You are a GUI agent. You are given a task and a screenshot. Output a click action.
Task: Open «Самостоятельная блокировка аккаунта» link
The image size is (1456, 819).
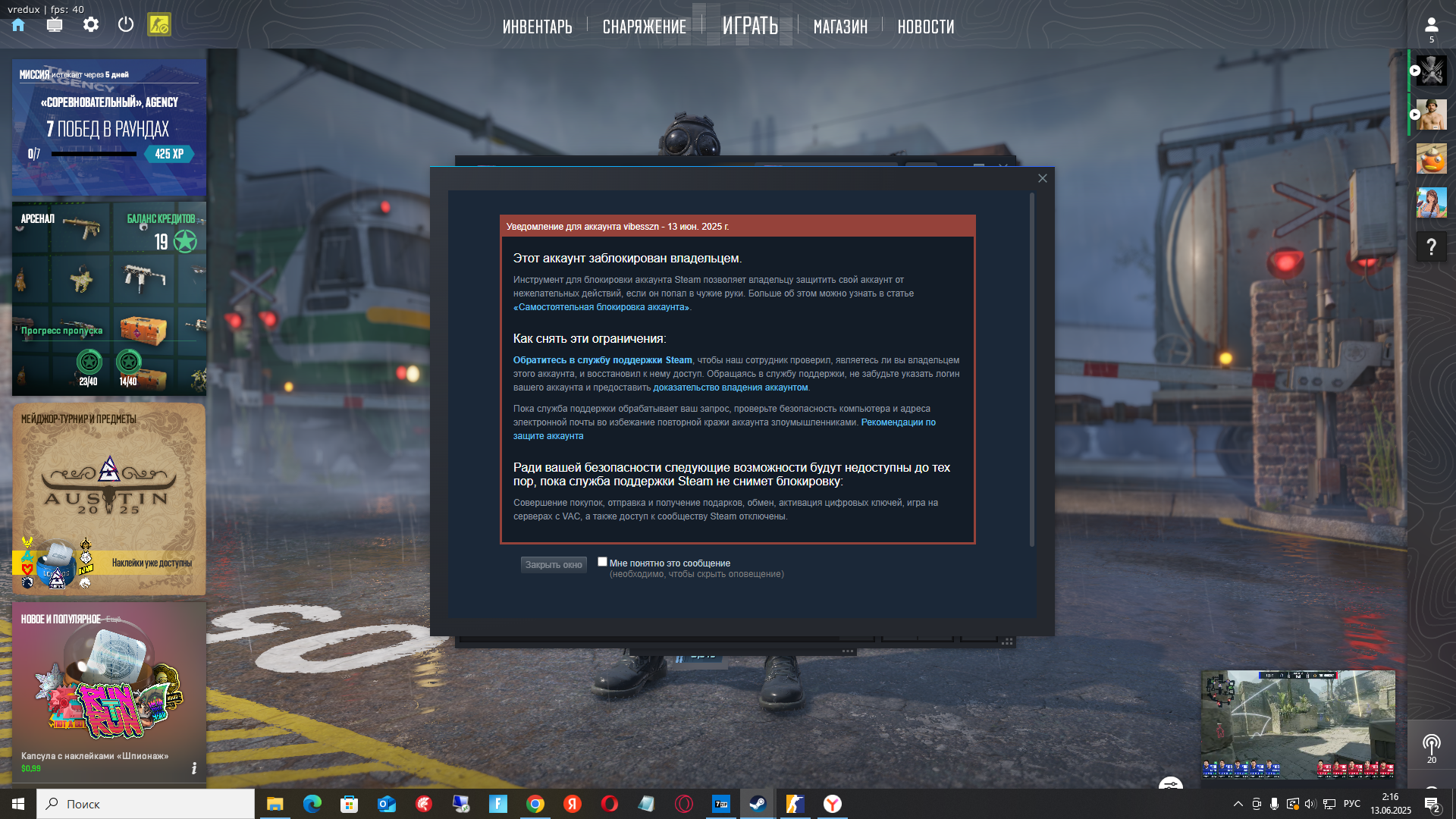coord(601,307)
